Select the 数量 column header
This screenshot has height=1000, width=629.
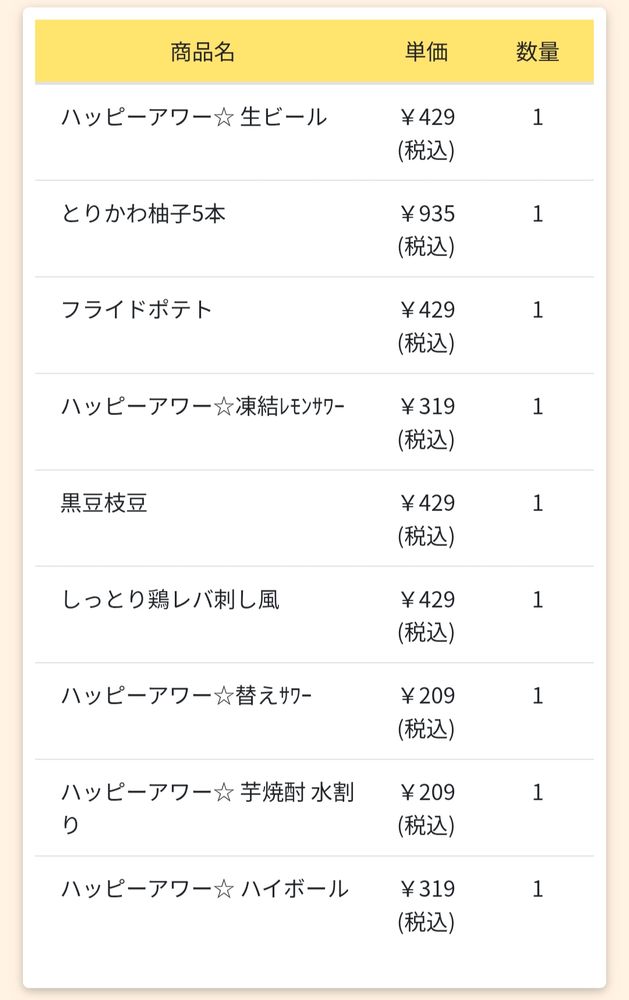(x=538, y=52)
